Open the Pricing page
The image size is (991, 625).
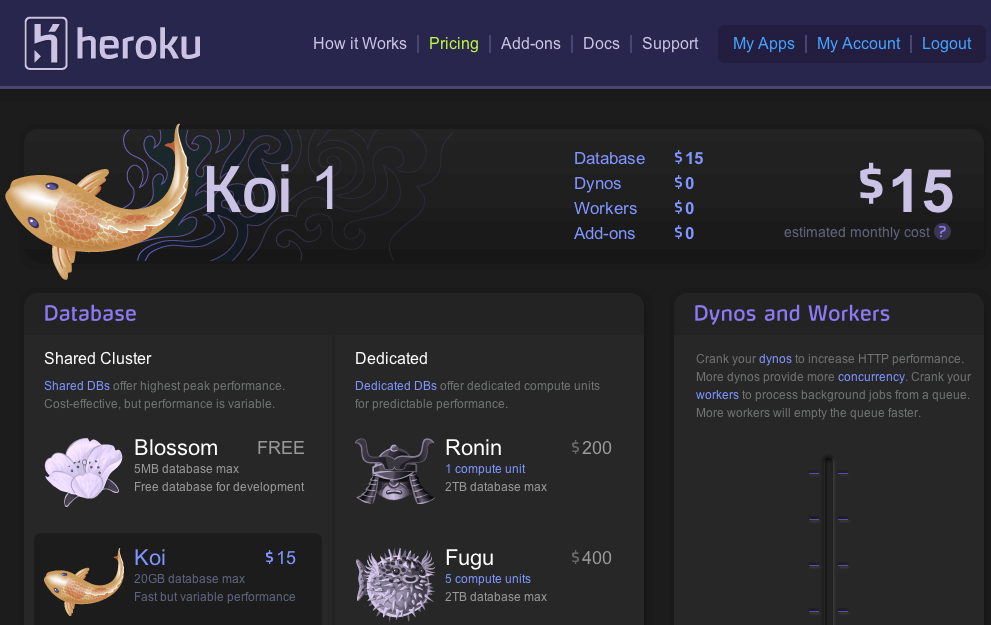click(454, 44)
